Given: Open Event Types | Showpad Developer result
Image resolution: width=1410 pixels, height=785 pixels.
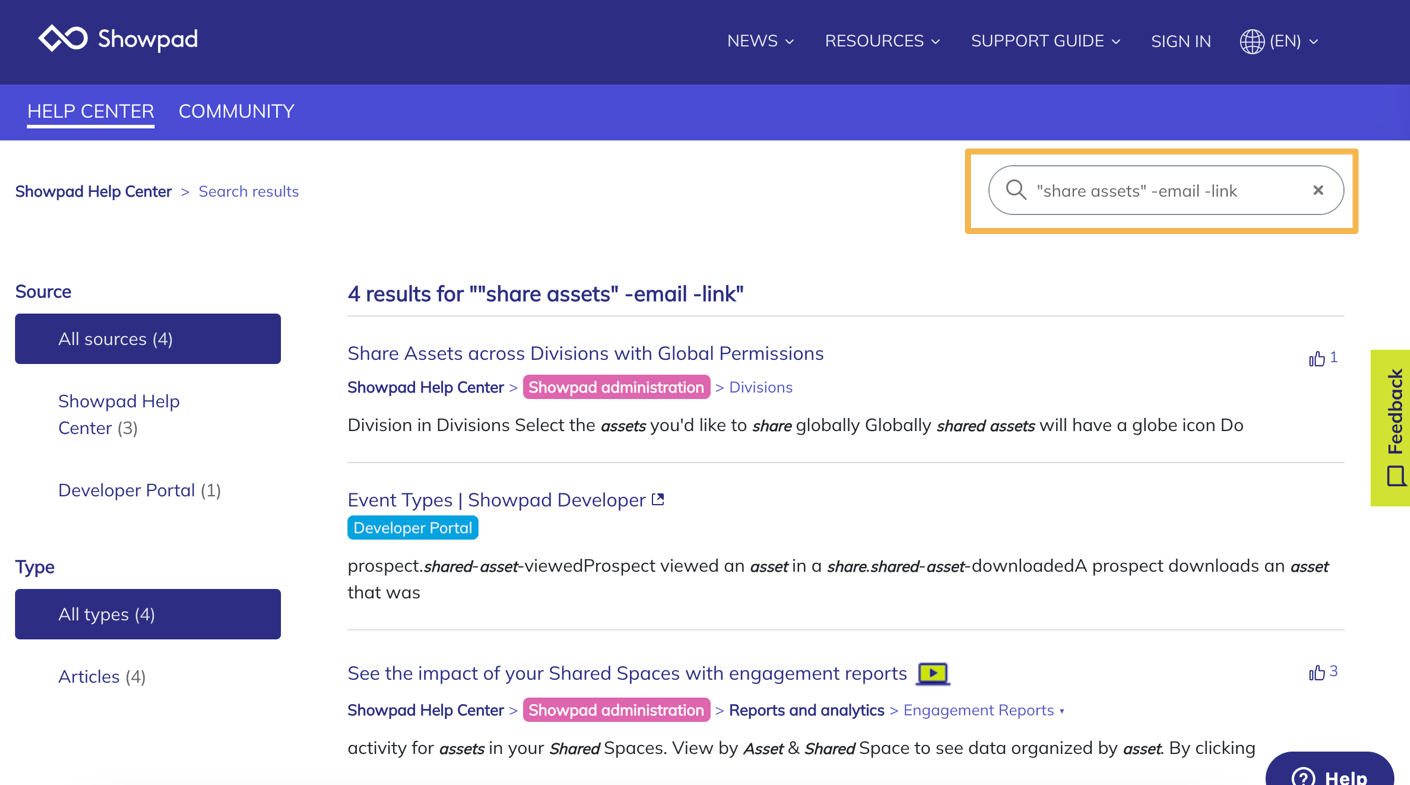Looking at the screenshot, I should click(x=496, y=500).
